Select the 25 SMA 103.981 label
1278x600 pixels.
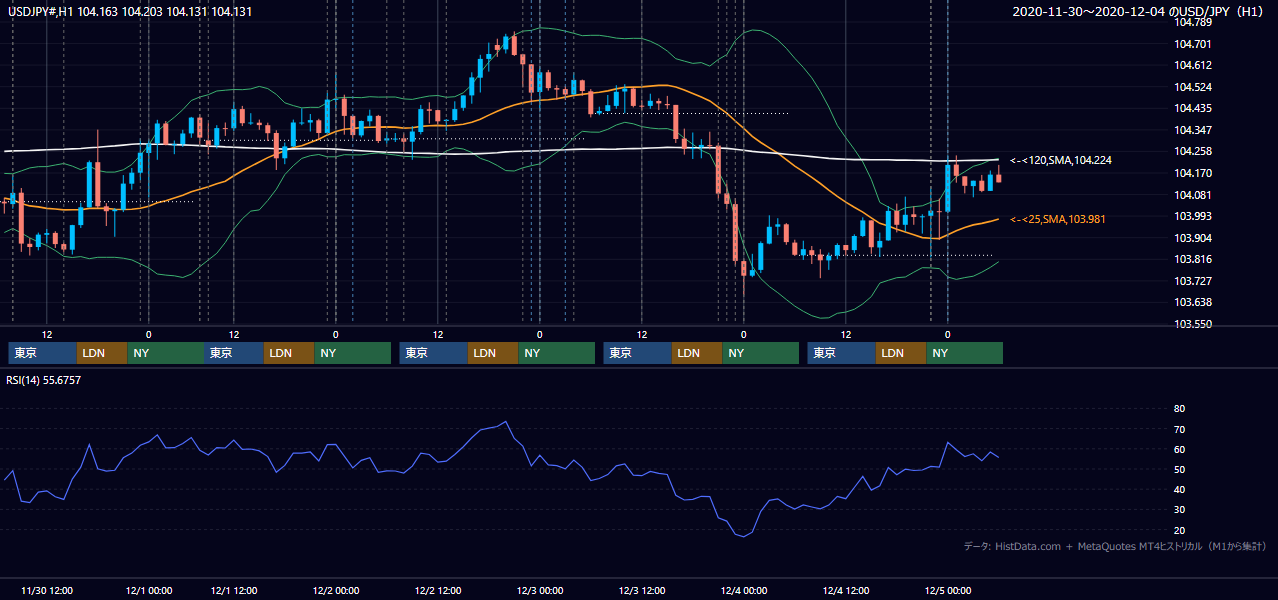click(1057, 219)
